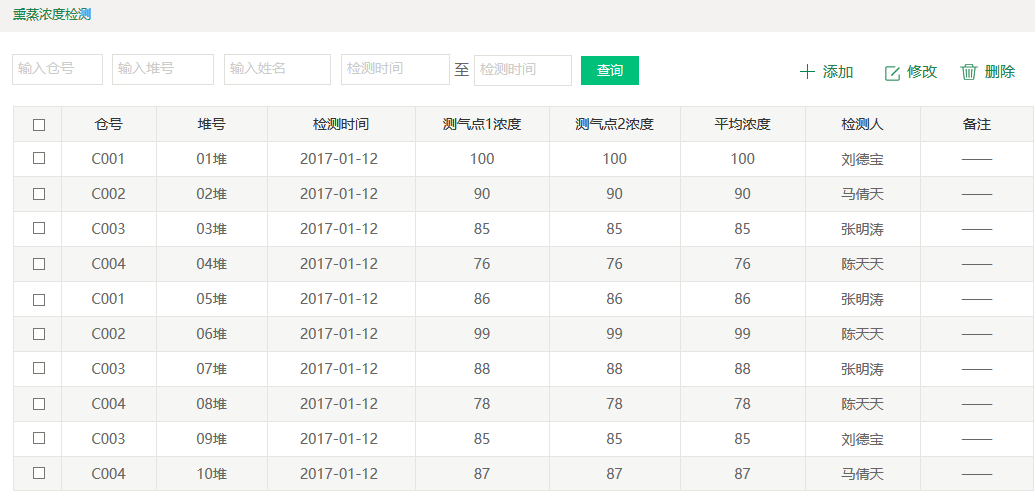This screenshot has width=1035, height=495.
Task: Click 测气点2浓度 value 99 in 06堆 row
Action: click(615, 334)
